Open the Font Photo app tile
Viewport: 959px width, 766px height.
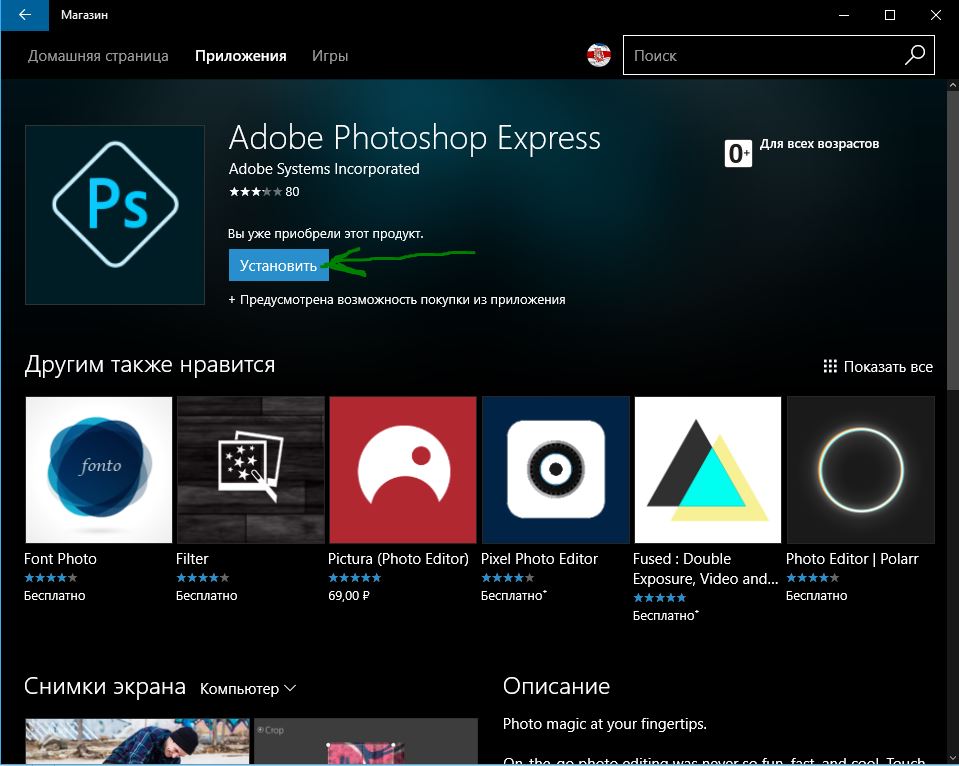point(98,470)
